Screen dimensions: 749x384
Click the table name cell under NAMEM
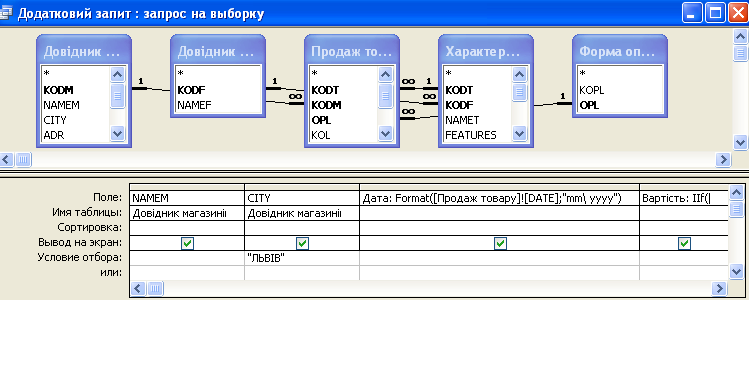click(187, 213)
